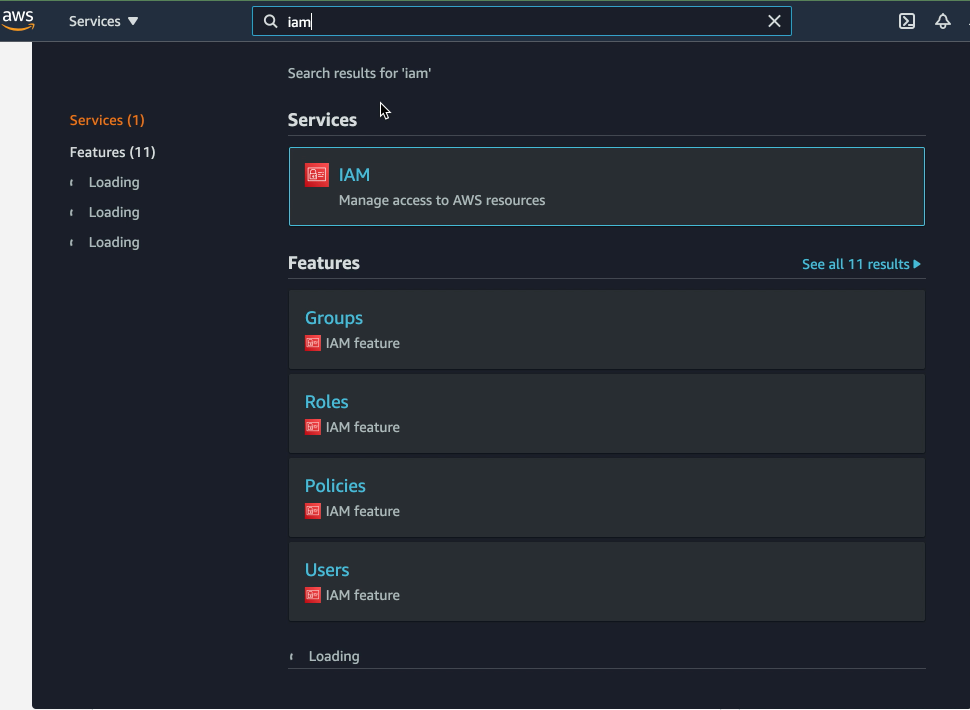Open the notifications bell icon
Viewport: 970px width, 710px height.
(x=942, y=21)
